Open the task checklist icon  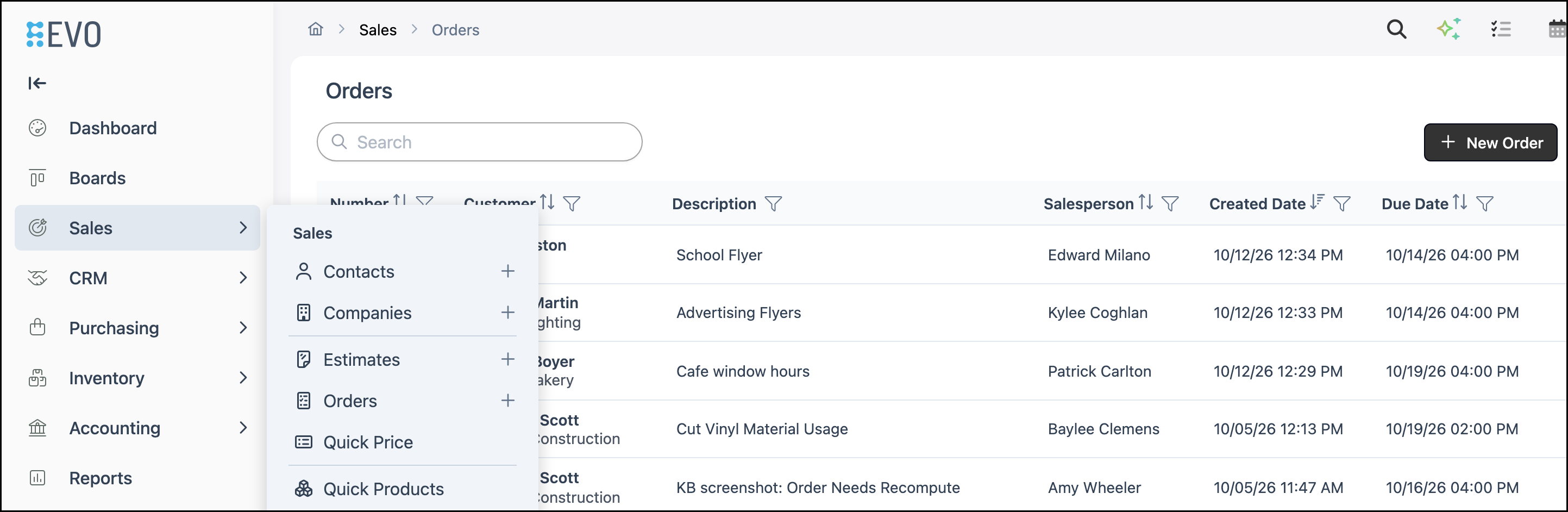pyautogui.click(x=1501, y=29)
